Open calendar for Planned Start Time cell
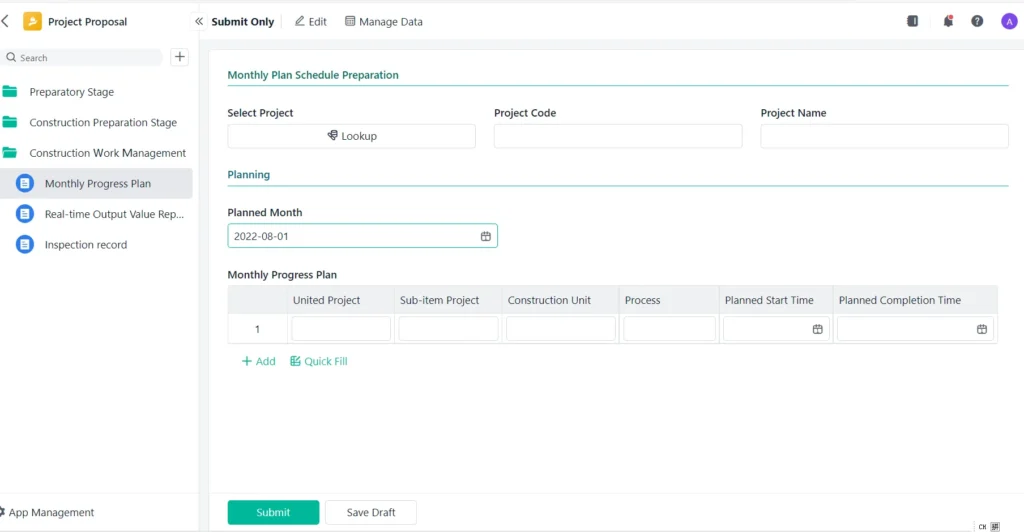 [x=817, y=329]
